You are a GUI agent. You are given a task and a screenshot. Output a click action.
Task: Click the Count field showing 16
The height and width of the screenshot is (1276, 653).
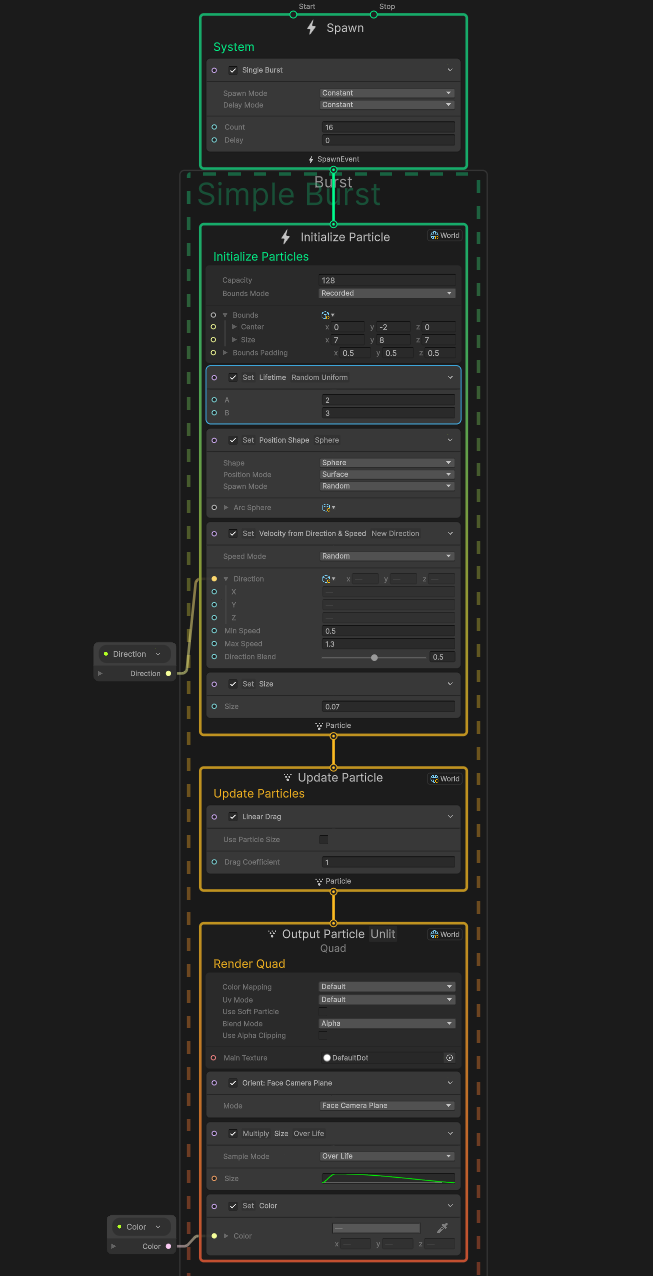(388, 127)
